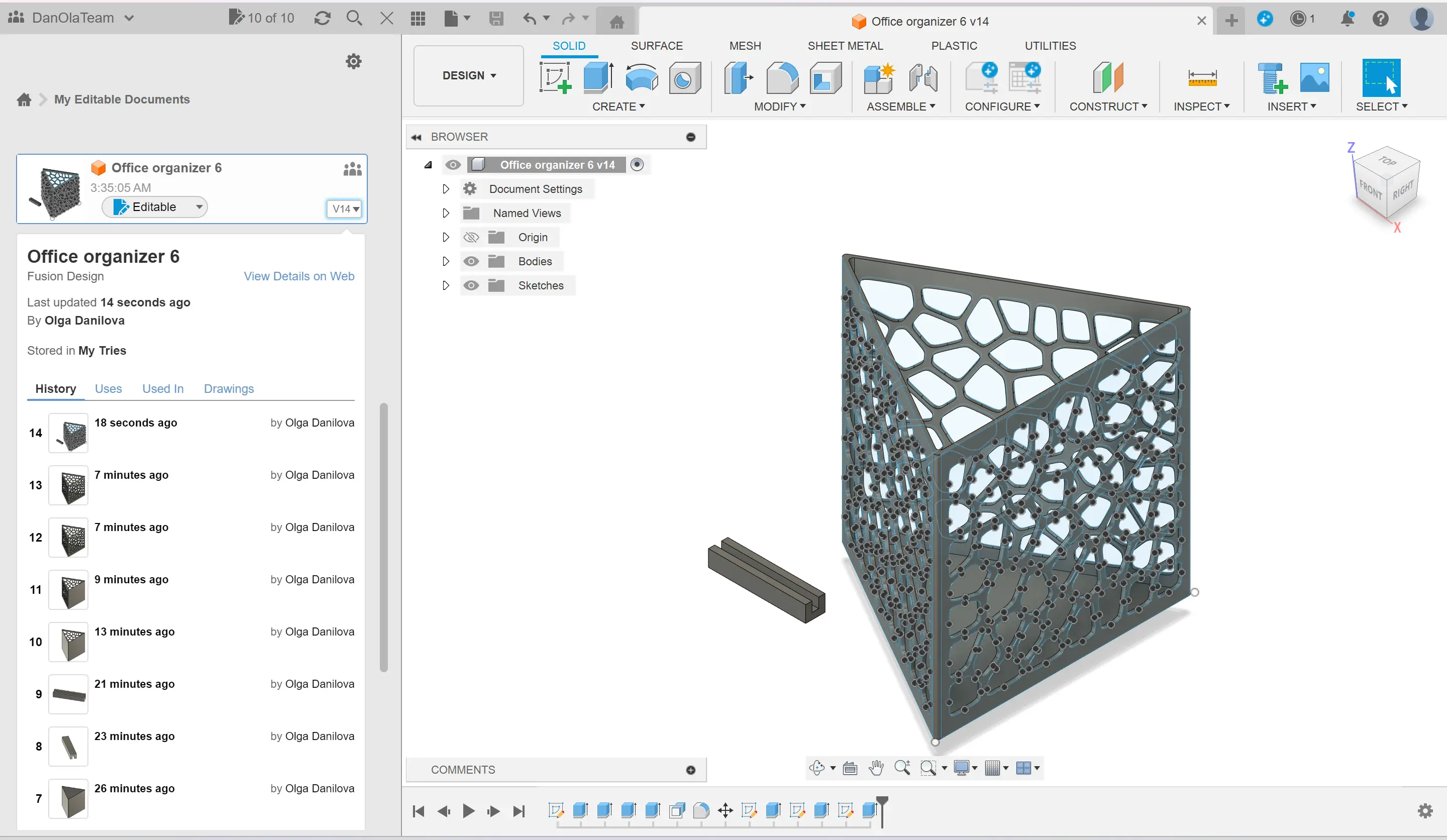Viewport: 1447px width, 840px height.
Task: Click the timeline play button
Action: (x=469, y=811)
